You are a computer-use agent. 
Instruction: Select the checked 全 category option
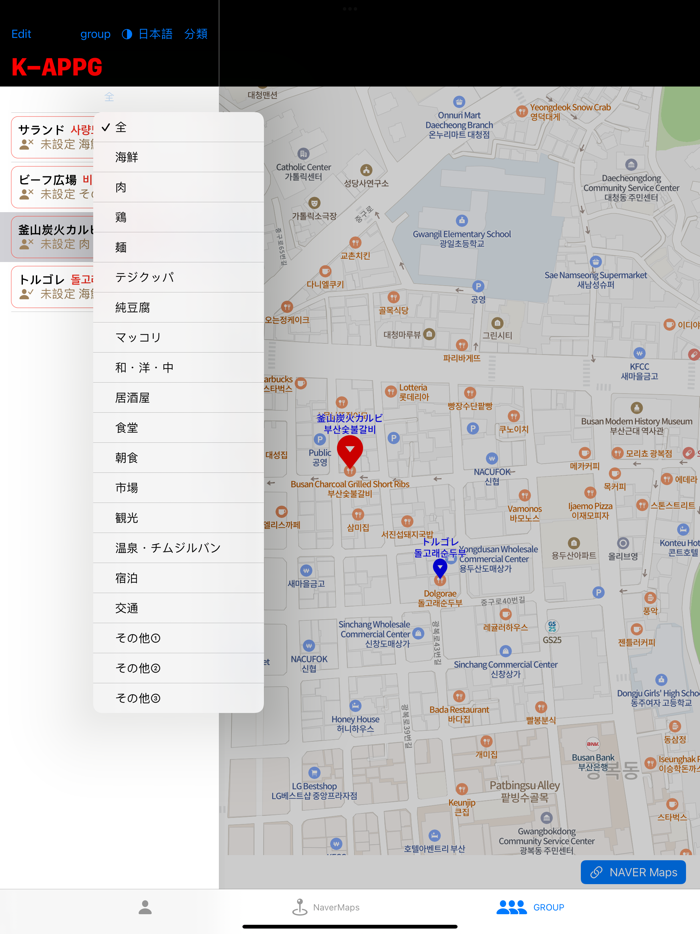(x=178, y=127)
